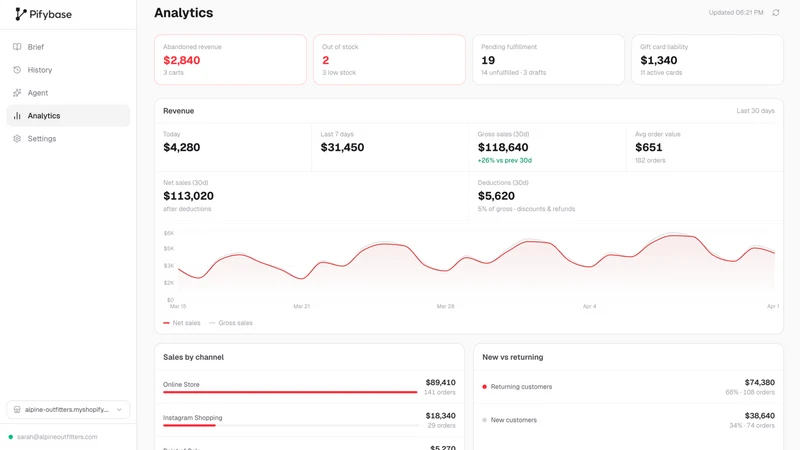Click the Net sales $113,020 value

(x=188, y=196)
